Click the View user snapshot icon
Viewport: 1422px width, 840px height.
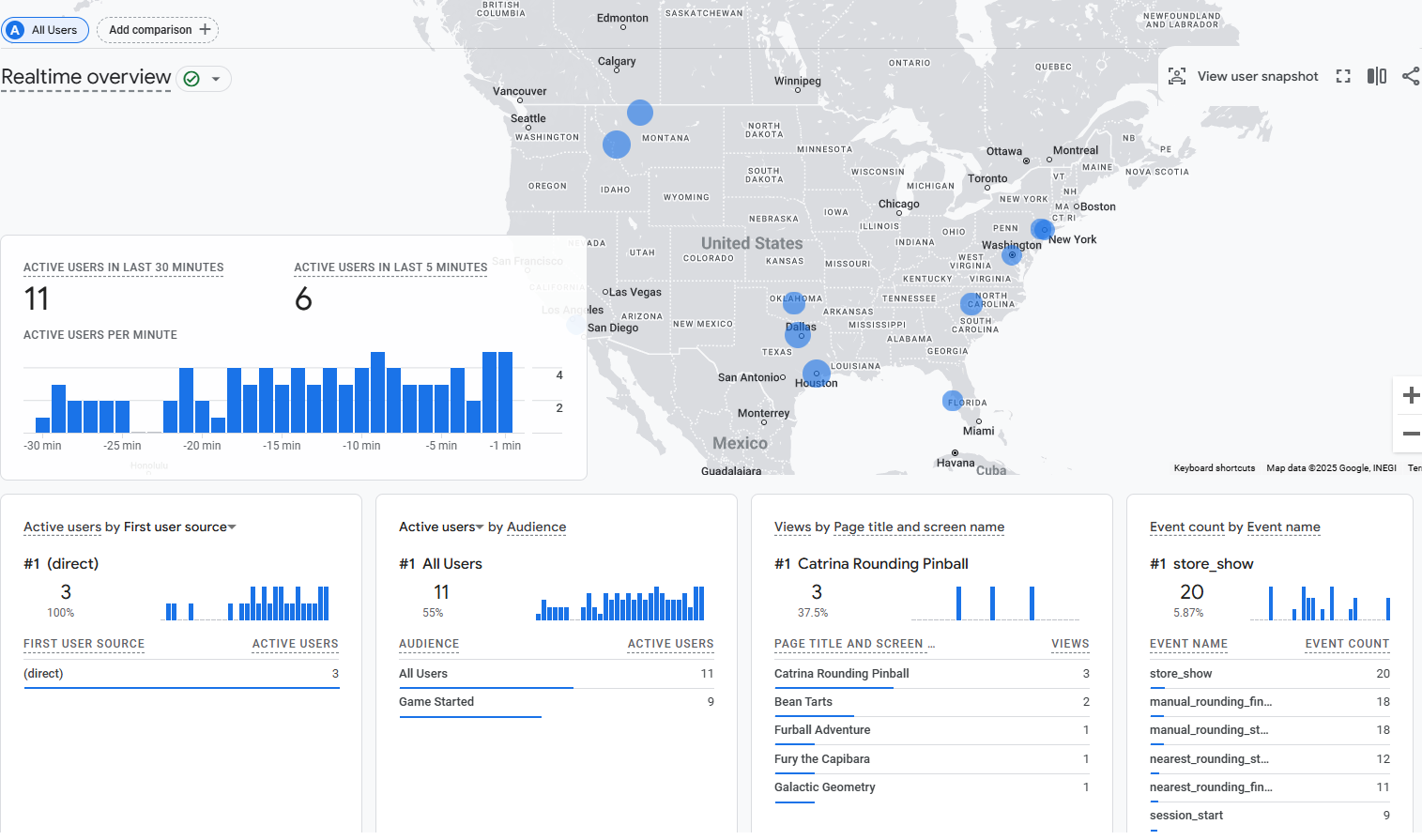(1177, 77)
